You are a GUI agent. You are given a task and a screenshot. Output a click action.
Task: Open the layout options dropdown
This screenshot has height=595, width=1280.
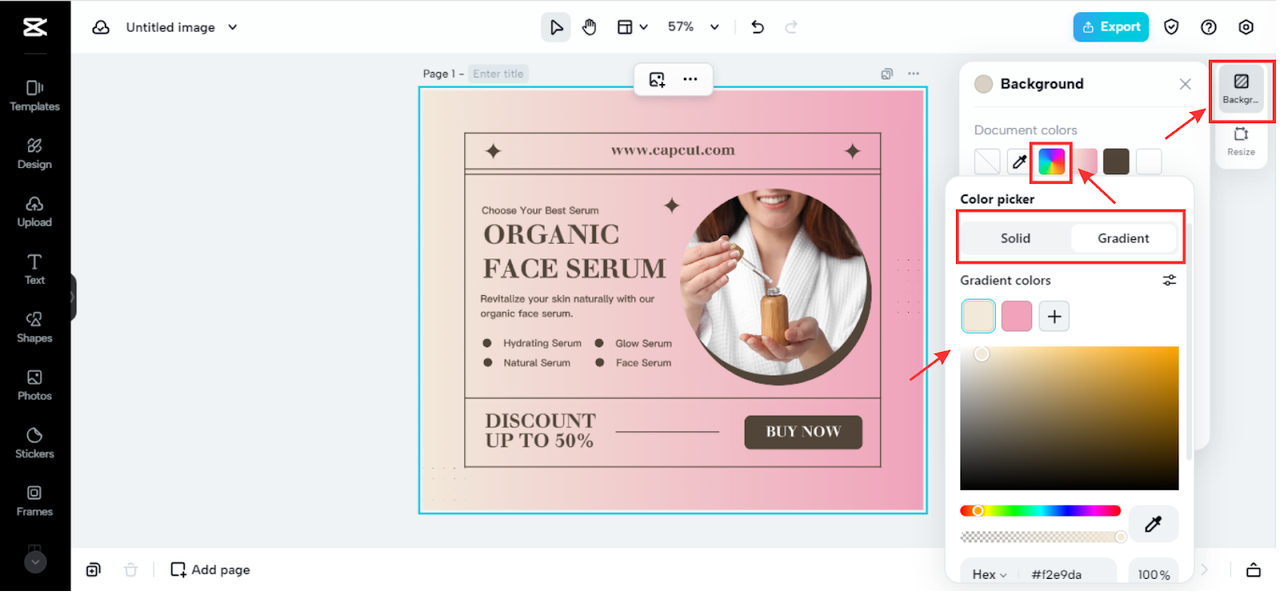tap(632, 27)
